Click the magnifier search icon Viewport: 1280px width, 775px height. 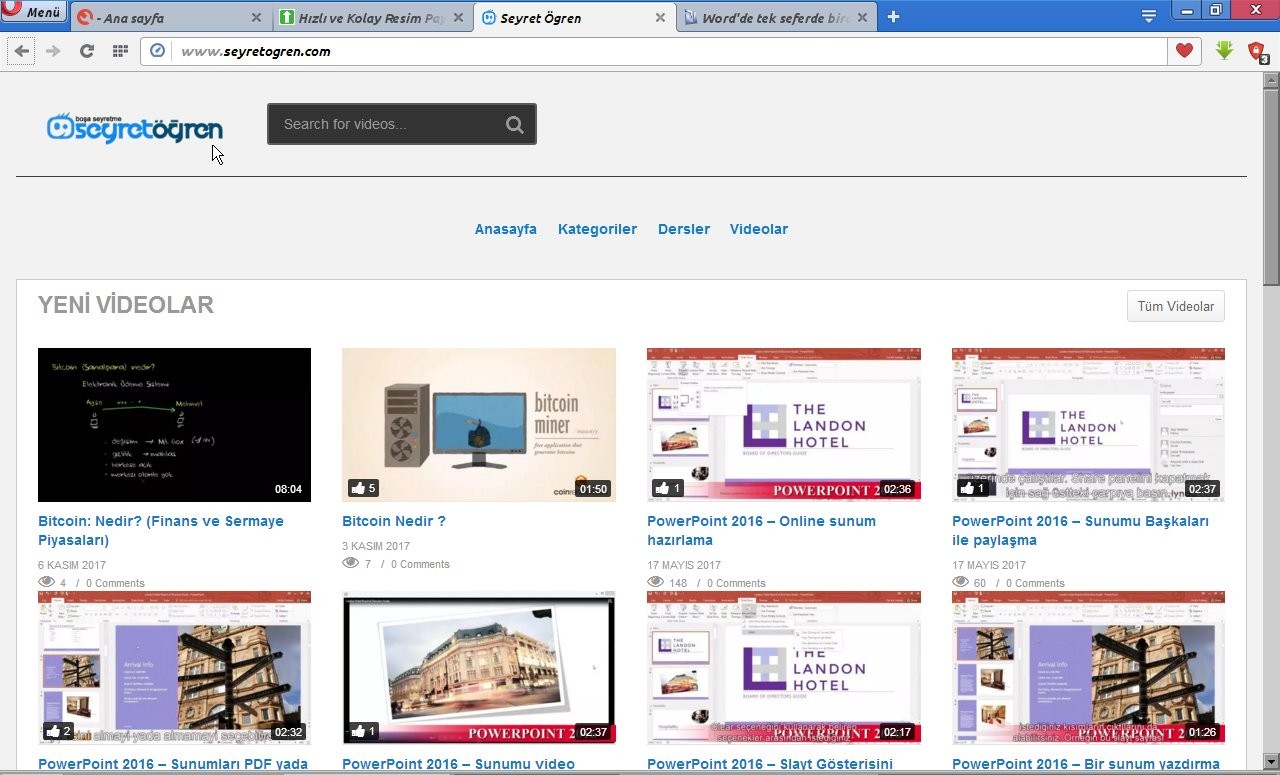click(515, 125)
